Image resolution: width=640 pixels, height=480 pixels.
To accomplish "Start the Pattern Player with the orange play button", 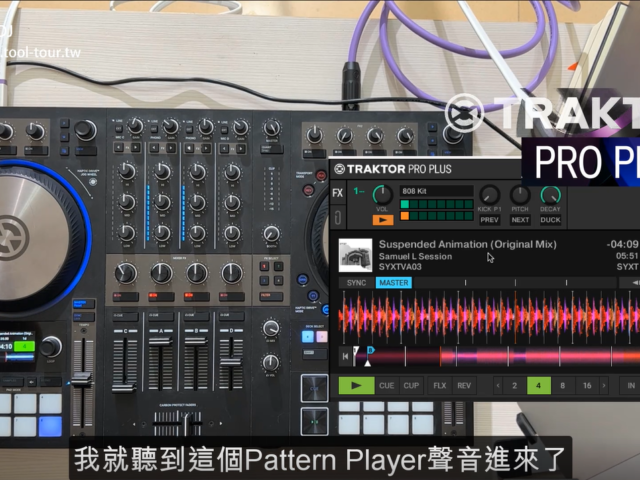I will (383, 220).
